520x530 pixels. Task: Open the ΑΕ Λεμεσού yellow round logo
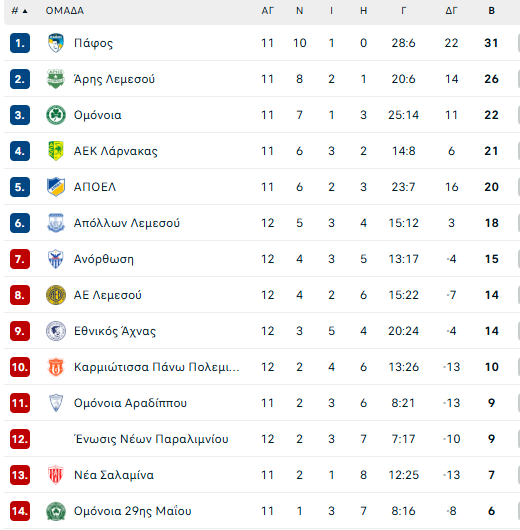(x=56, y=295)
